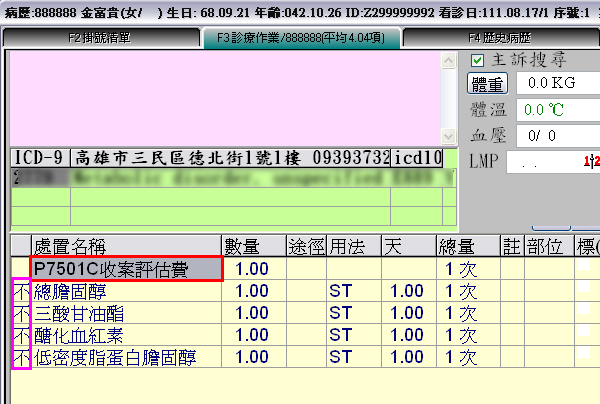Click the ST usage cell for 三酸甘油酯
The height and width of the screenshot is (404, 600).
click(341, 313)
